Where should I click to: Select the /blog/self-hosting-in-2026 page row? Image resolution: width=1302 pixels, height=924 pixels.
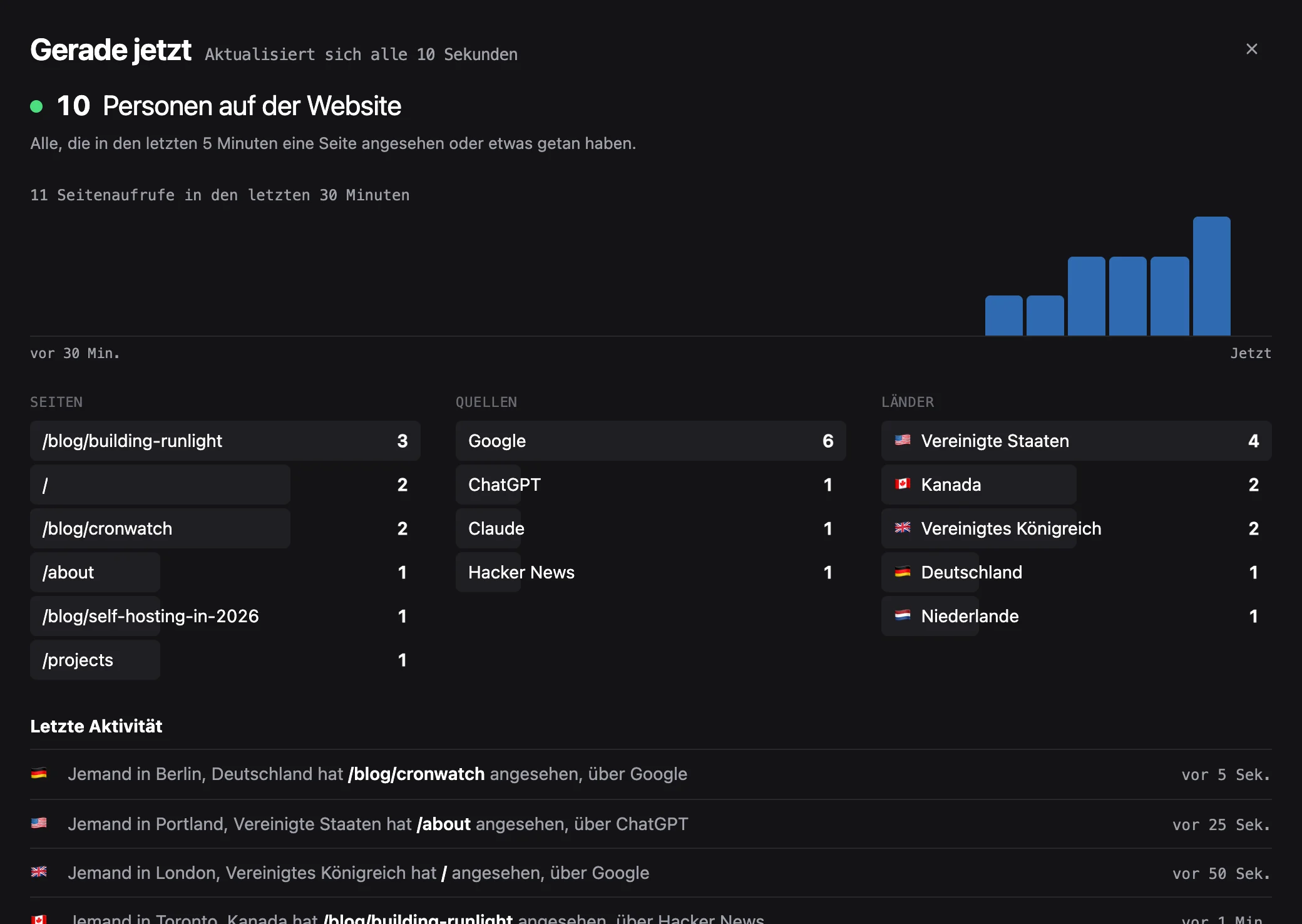tap(225, 616)
